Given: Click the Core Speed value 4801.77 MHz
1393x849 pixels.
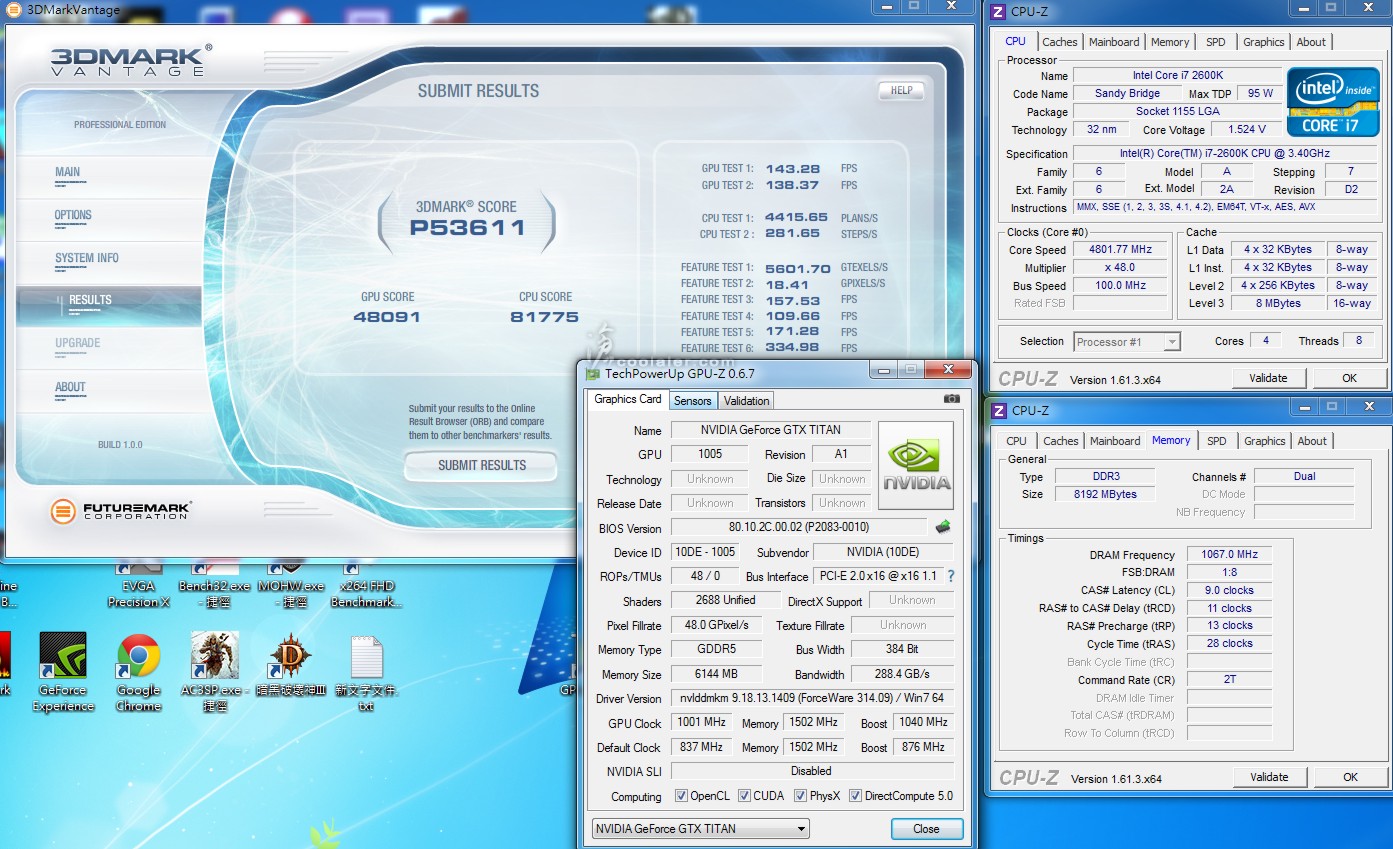Looking at the screenshot, I should click(1121, 250).
